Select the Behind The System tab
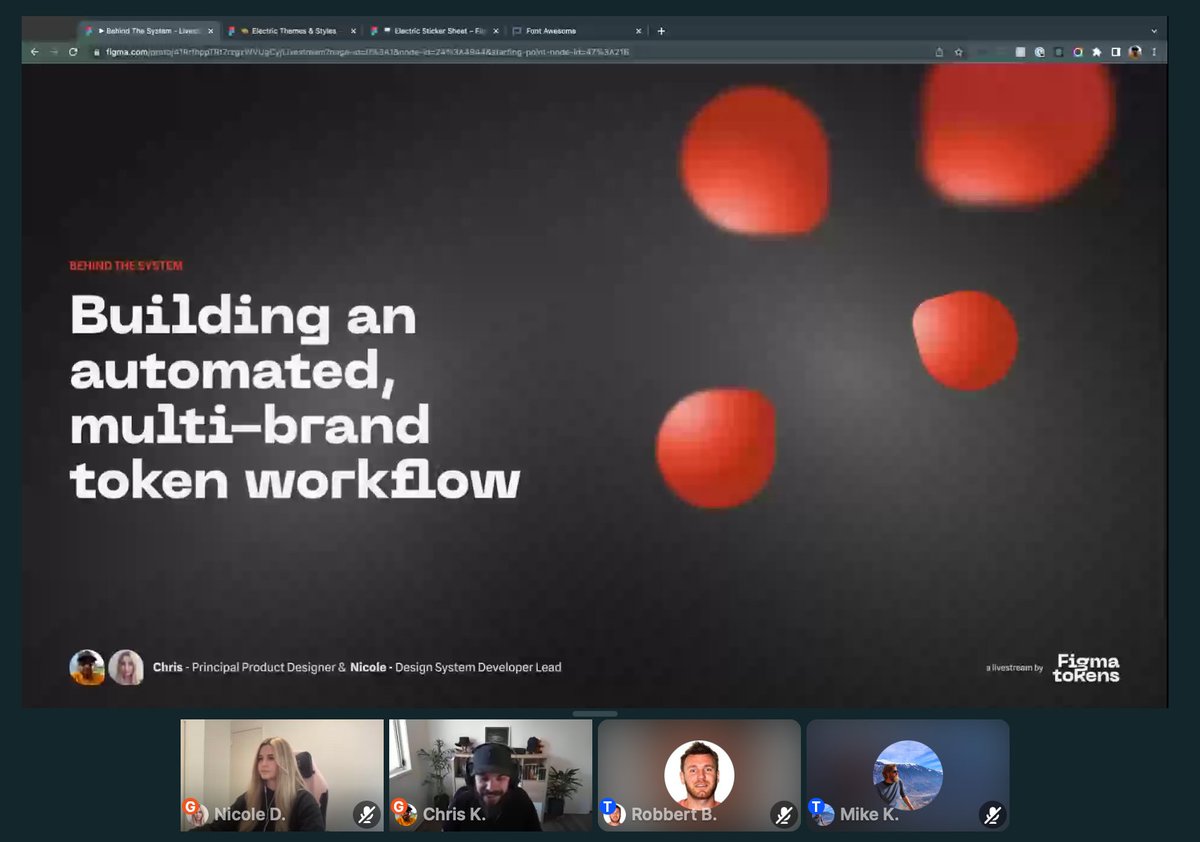The height and width of the screenshot is (842, 1200). coord(148,31)
